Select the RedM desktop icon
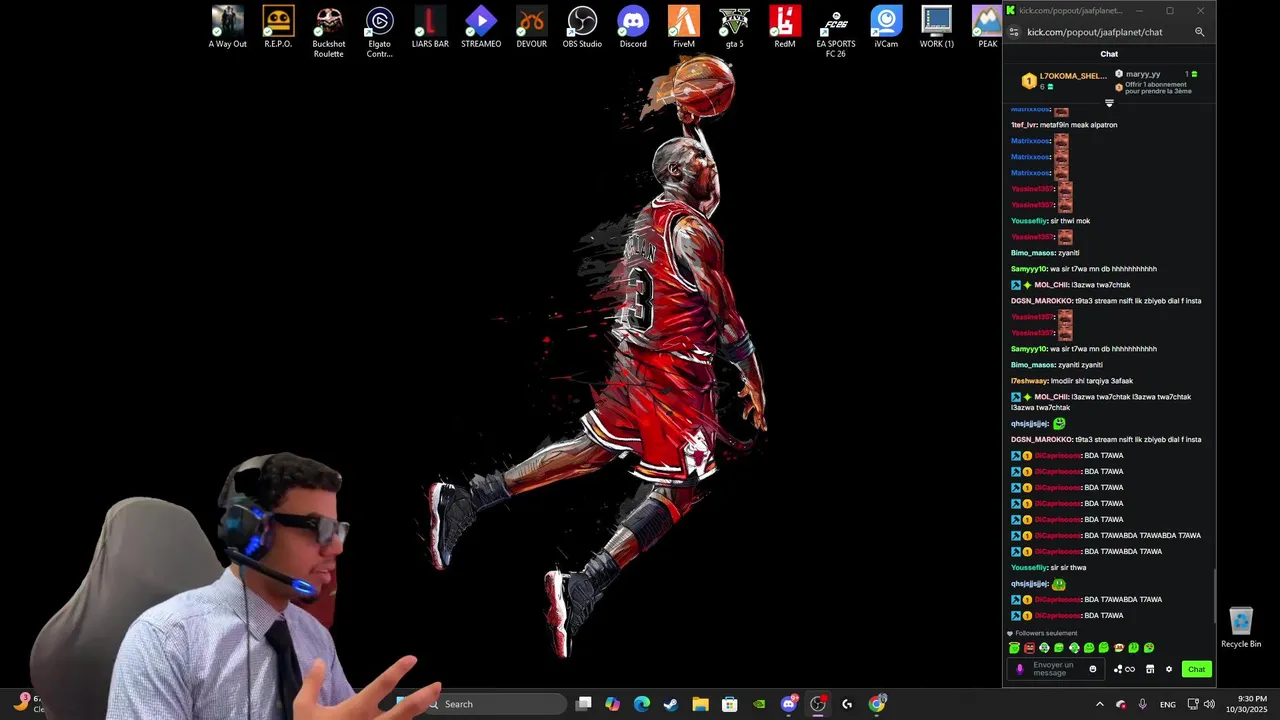This screenshot has width=1280, height=720. 785,27
